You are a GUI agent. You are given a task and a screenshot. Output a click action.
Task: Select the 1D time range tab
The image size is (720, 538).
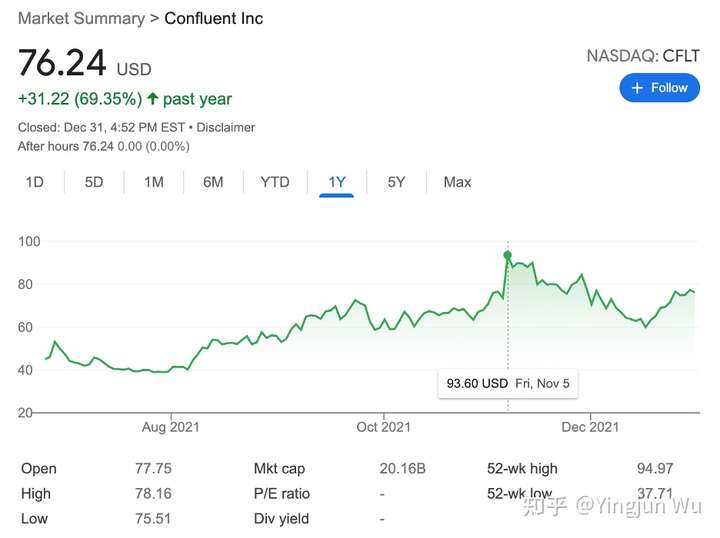[x=34, y=182]
